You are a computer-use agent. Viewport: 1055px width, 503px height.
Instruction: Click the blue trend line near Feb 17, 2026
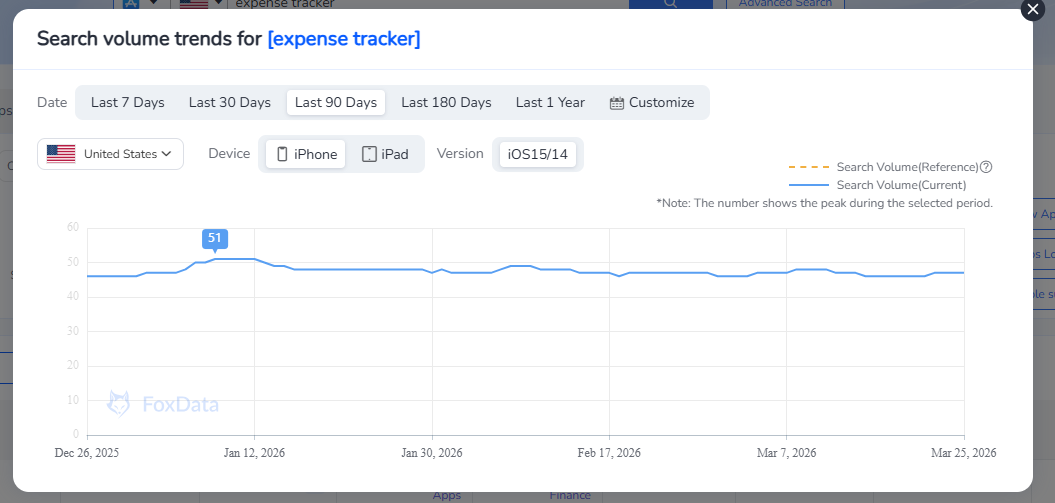pyautogui.click(x=609, y=272)
